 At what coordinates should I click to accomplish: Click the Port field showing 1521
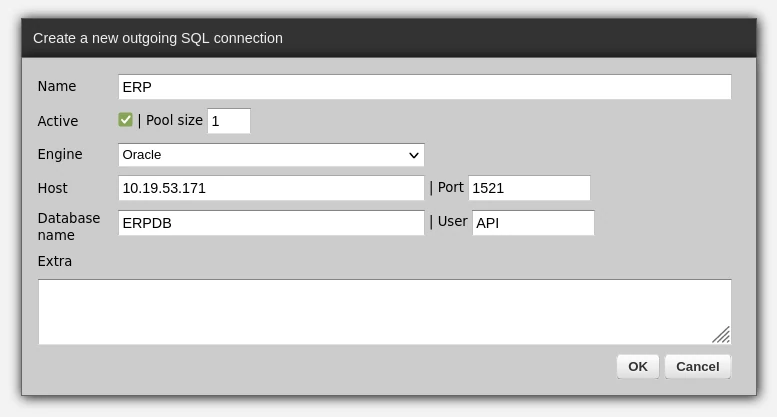click(x=529, y=188)
